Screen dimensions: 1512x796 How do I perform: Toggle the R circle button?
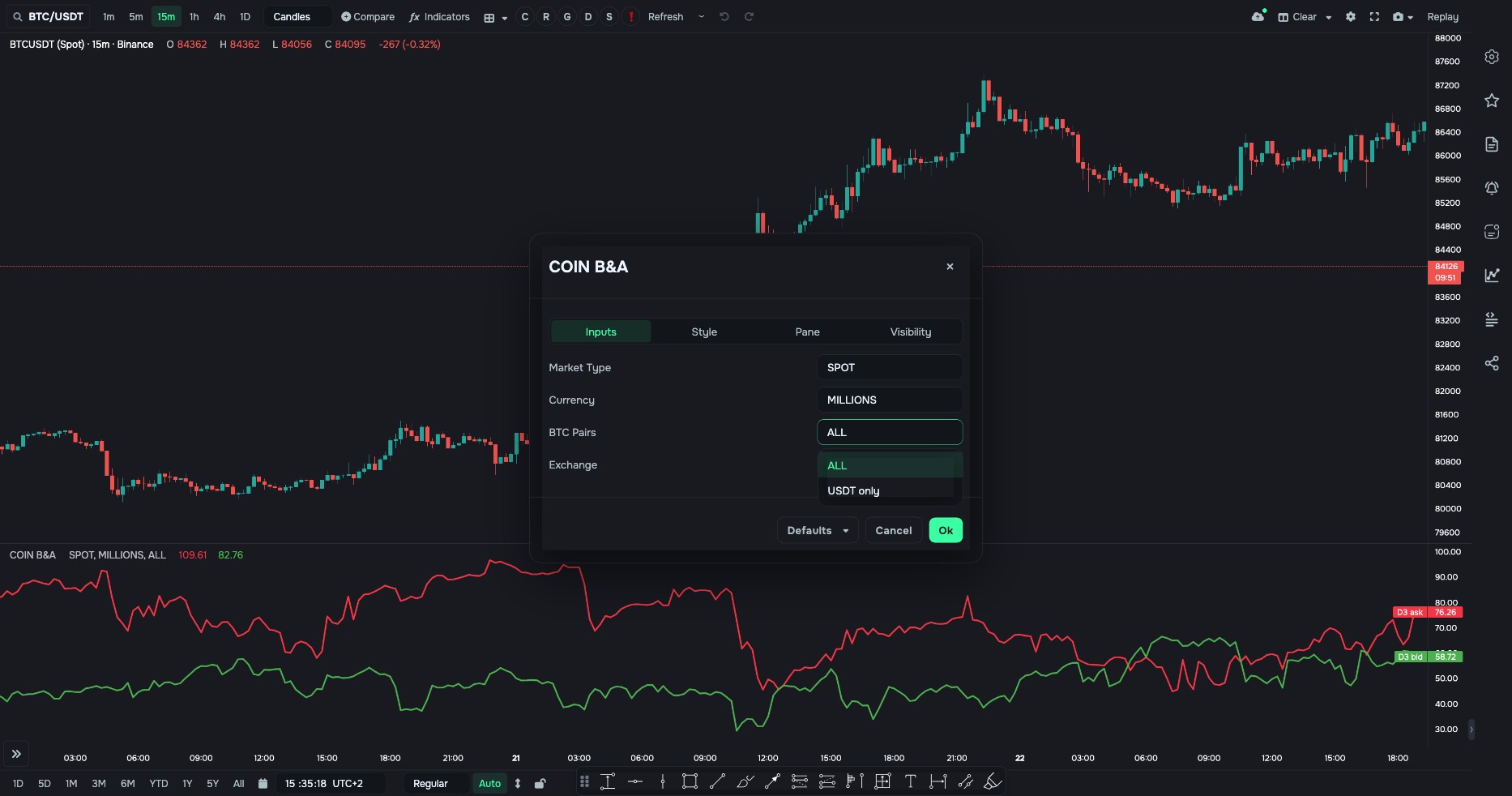coord(546,16)
